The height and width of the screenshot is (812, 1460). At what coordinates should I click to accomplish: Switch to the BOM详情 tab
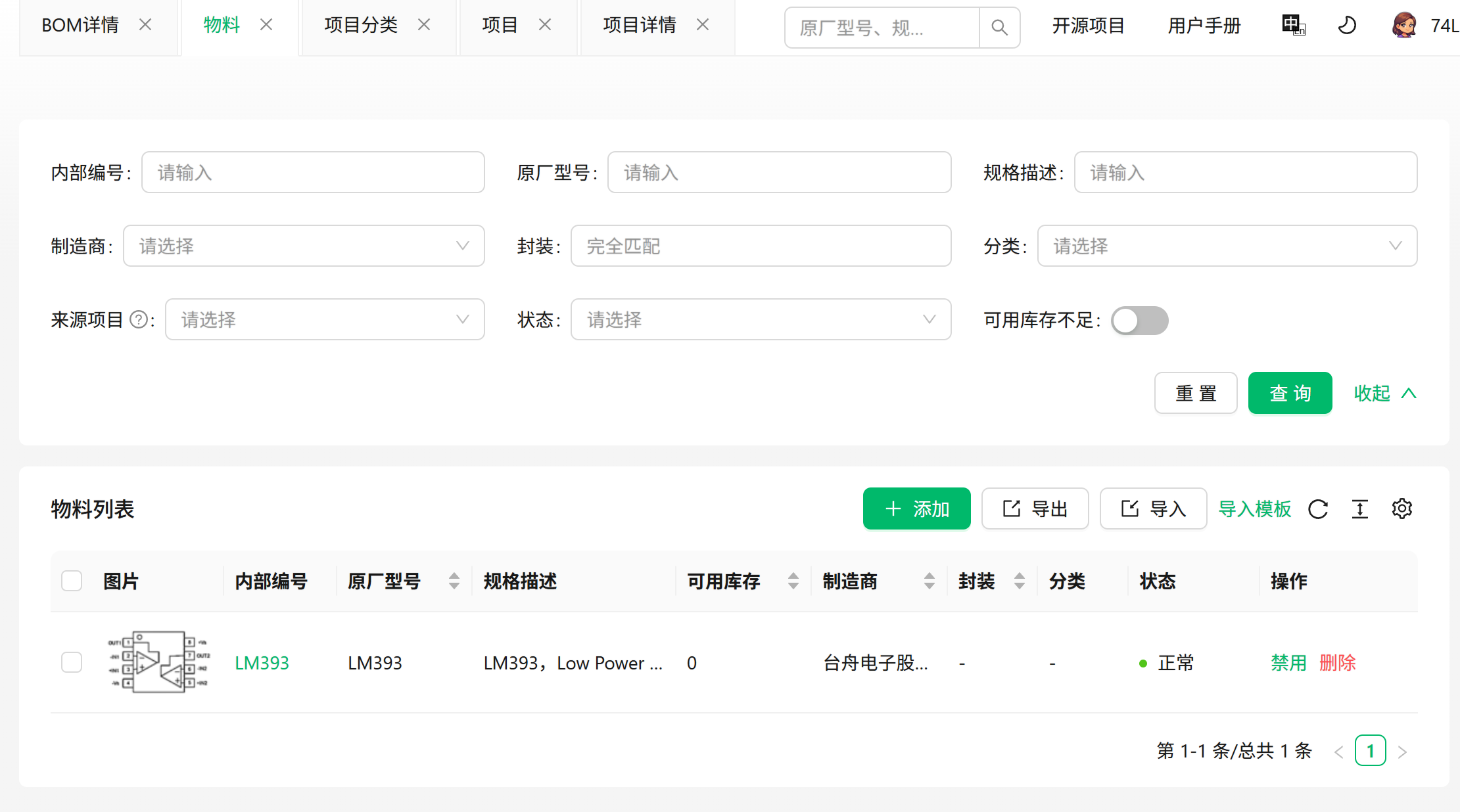[80, 26]
